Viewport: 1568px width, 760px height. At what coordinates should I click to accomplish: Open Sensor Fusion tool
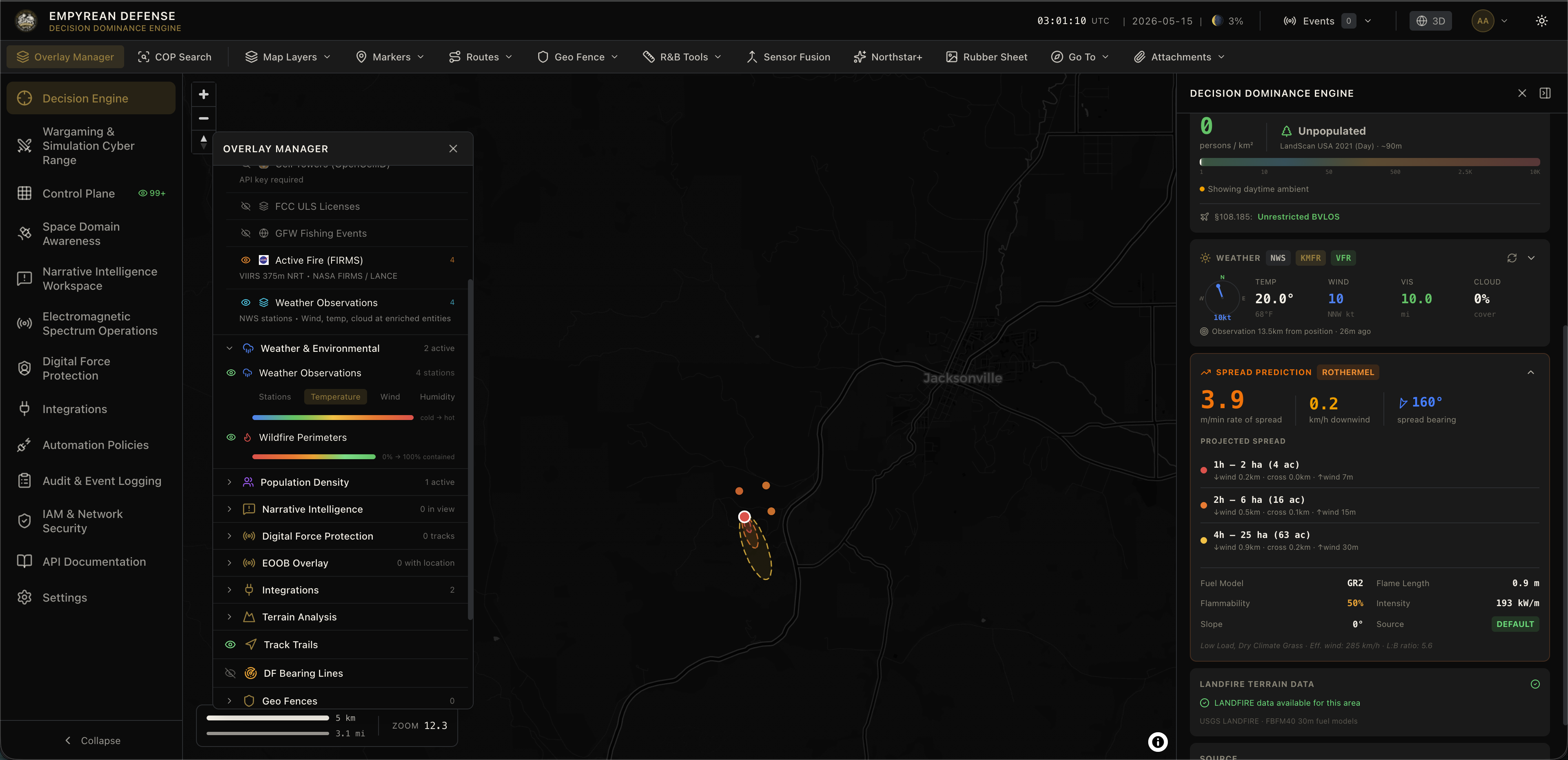point(788,57)
